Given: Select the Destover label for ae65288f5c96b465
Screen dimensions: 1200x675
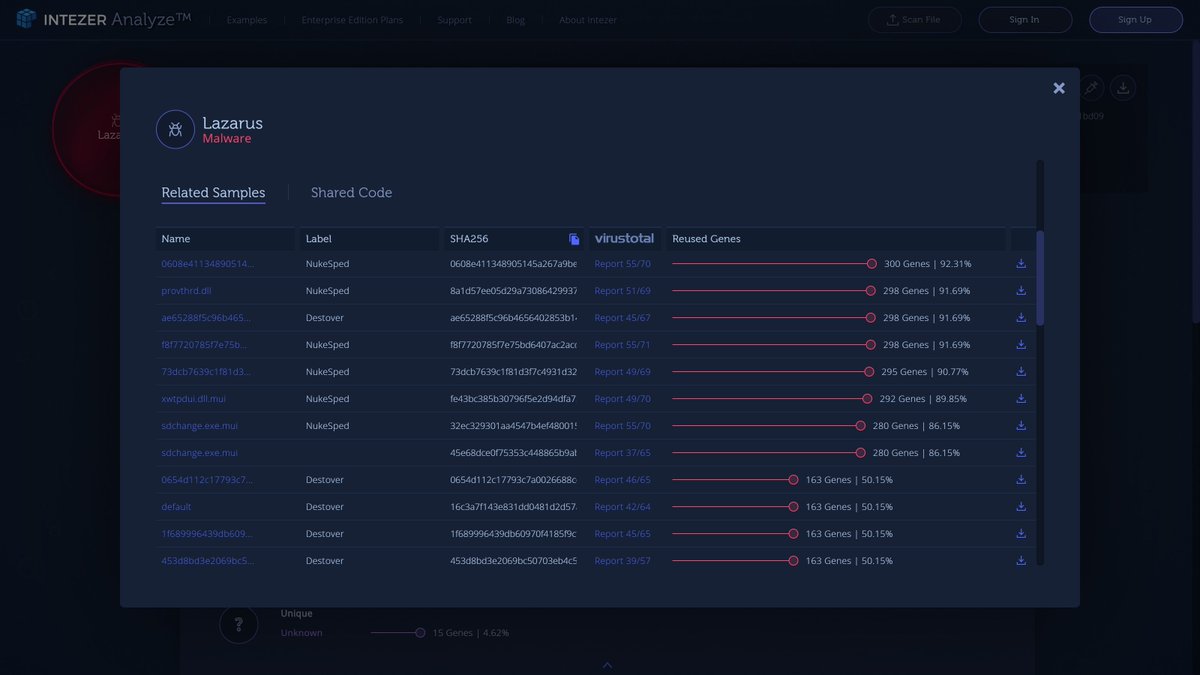Looking at the screenshot, I should coord(325,318).
